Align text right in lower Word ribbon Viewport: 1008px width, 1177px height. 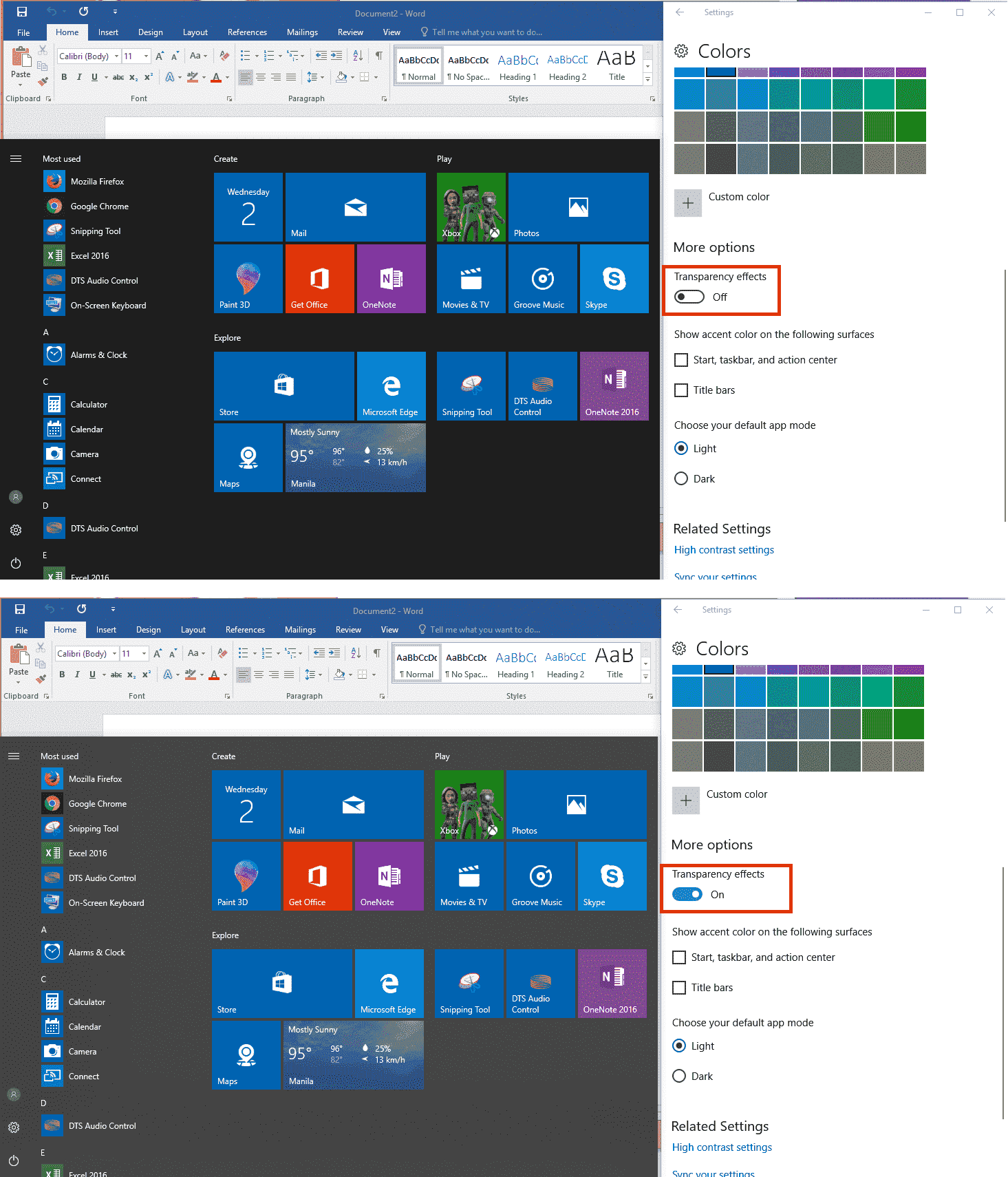274,675
